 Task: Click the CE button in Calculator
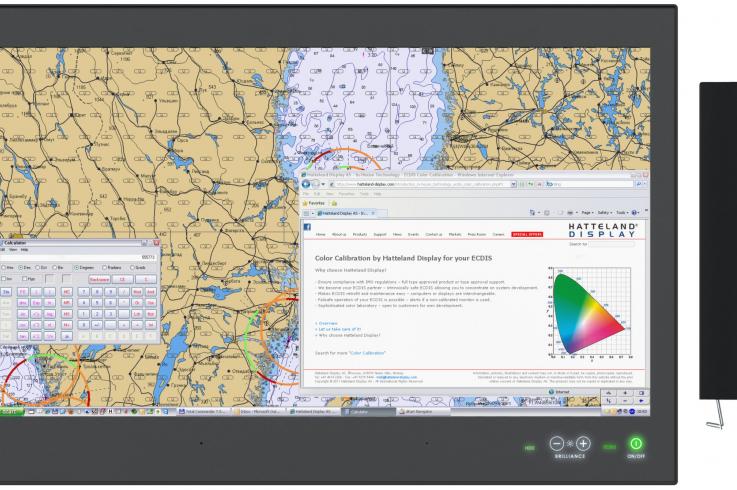122,279
